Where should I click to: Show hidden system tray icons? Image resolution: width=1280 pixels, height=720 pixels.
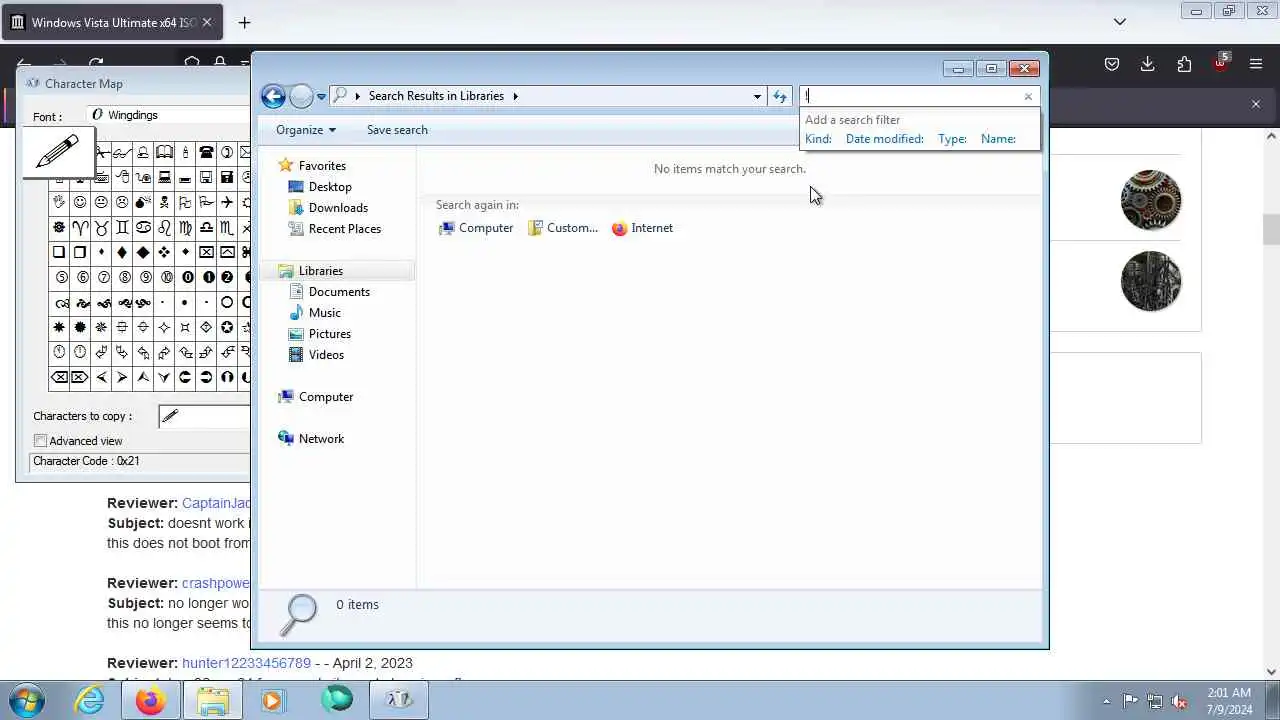(1106, 701)
